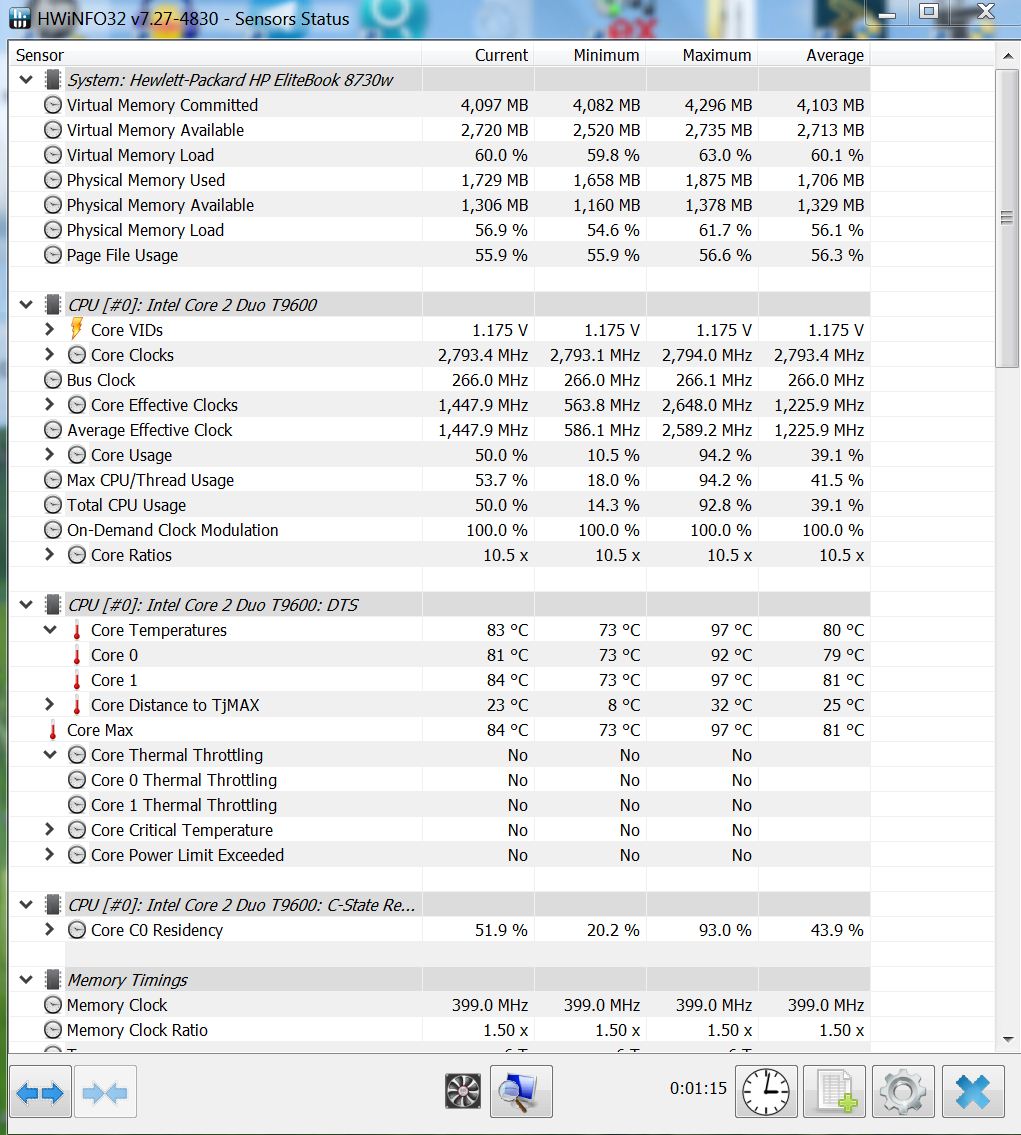
Task: Click the expand layout double-arrow button
Action: tap(40, 1092)
